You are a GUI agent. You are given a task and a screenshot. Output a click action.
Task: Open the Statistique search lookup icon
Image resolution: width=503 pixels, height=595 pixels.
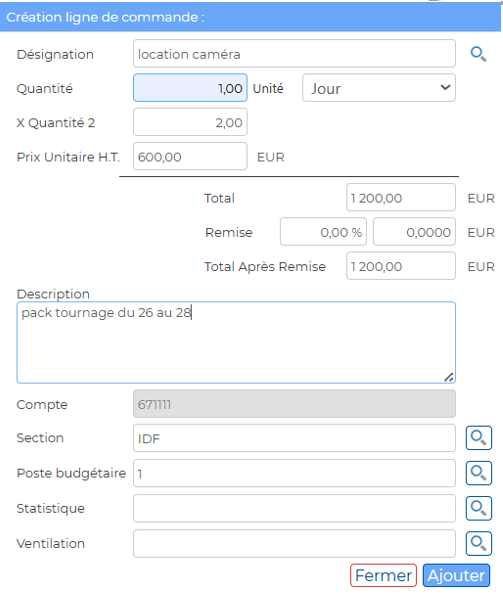(479, 508)
